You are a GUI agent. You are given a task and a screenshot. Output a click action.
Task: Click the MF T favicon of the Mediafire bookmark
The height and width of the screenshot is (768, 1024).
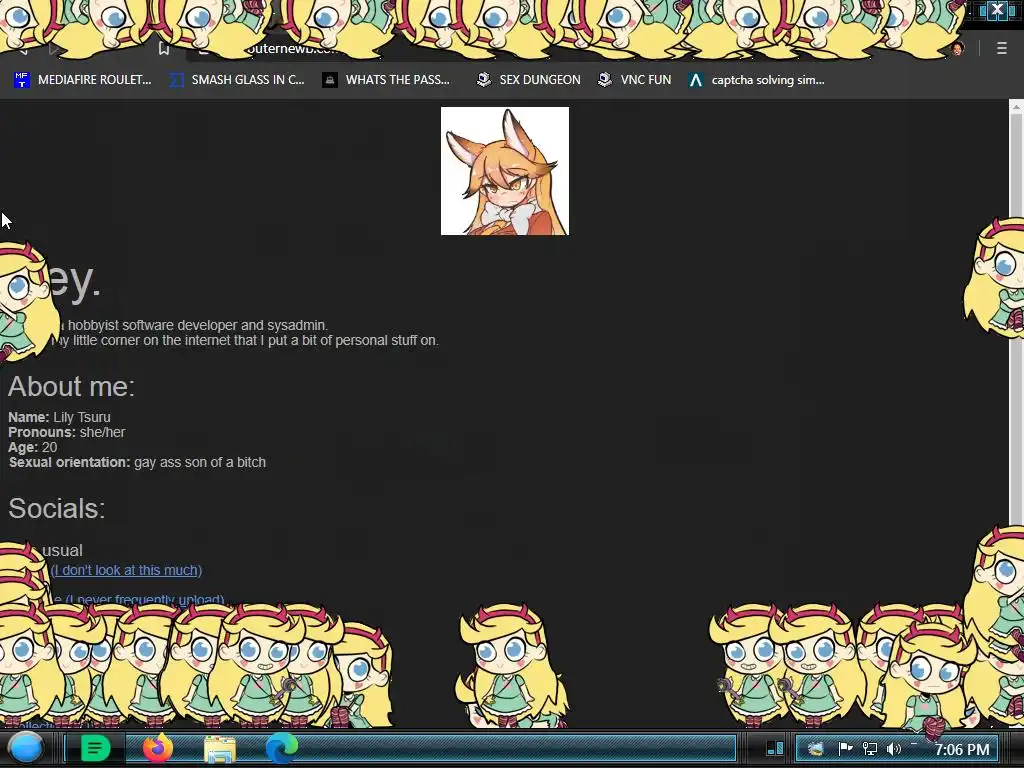pyautogui.click(x=22, y=80)
